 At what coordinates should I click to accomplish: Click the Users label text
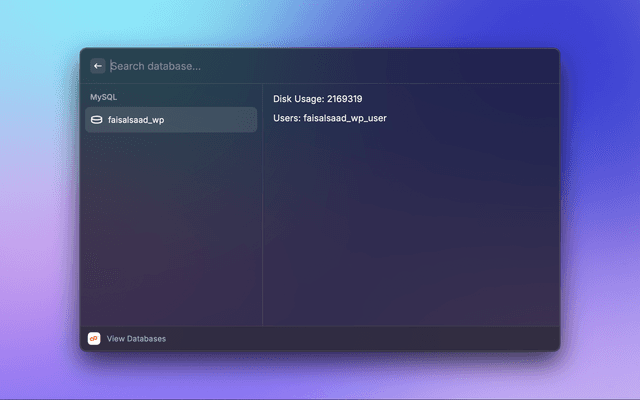pyautogui.click(x=287, y=118)
